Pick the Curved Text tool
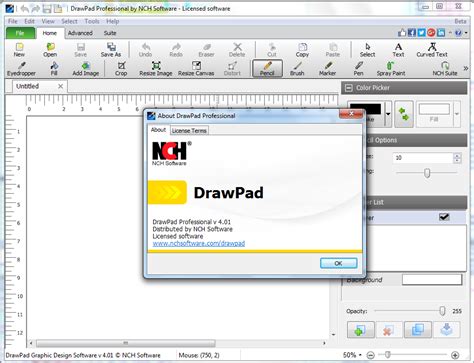474x363 pixels. tap(432, 50)
